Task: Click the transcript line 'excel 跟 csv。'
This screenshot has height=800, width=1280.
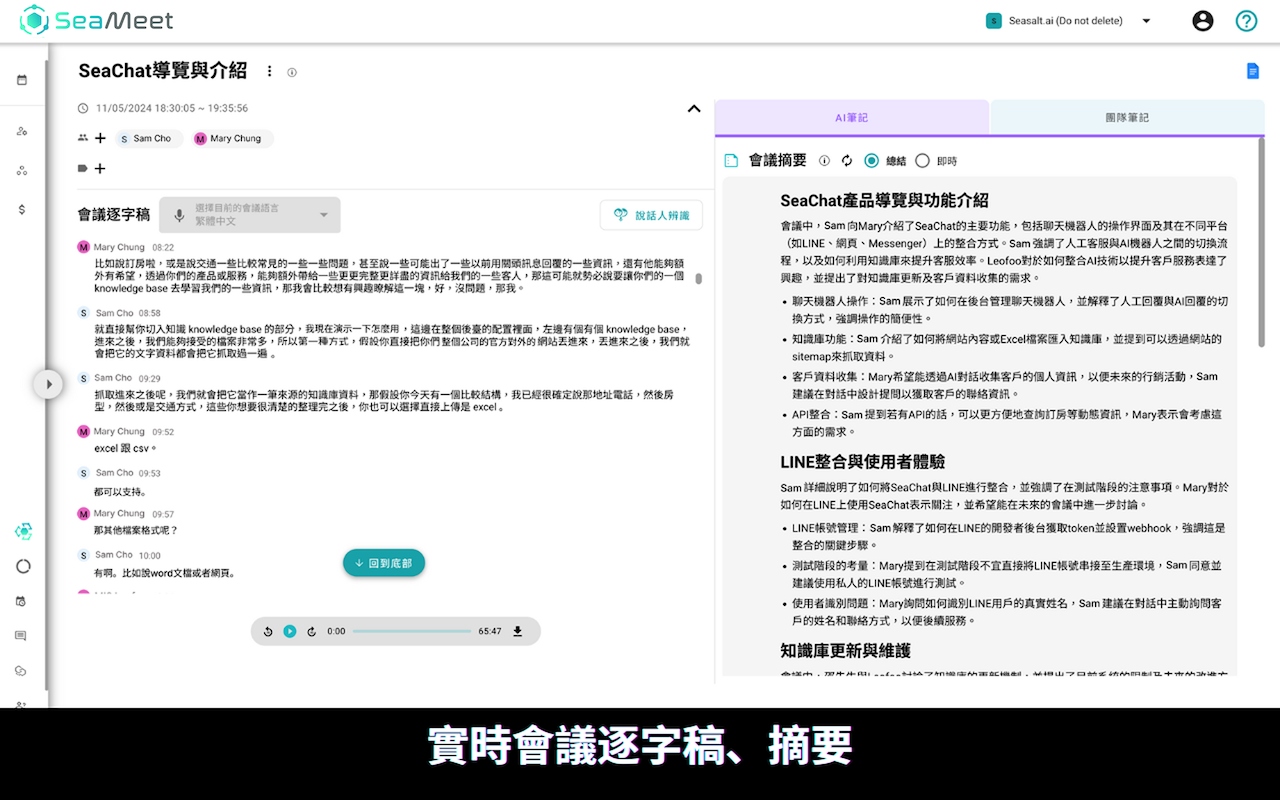Action: 126,449
